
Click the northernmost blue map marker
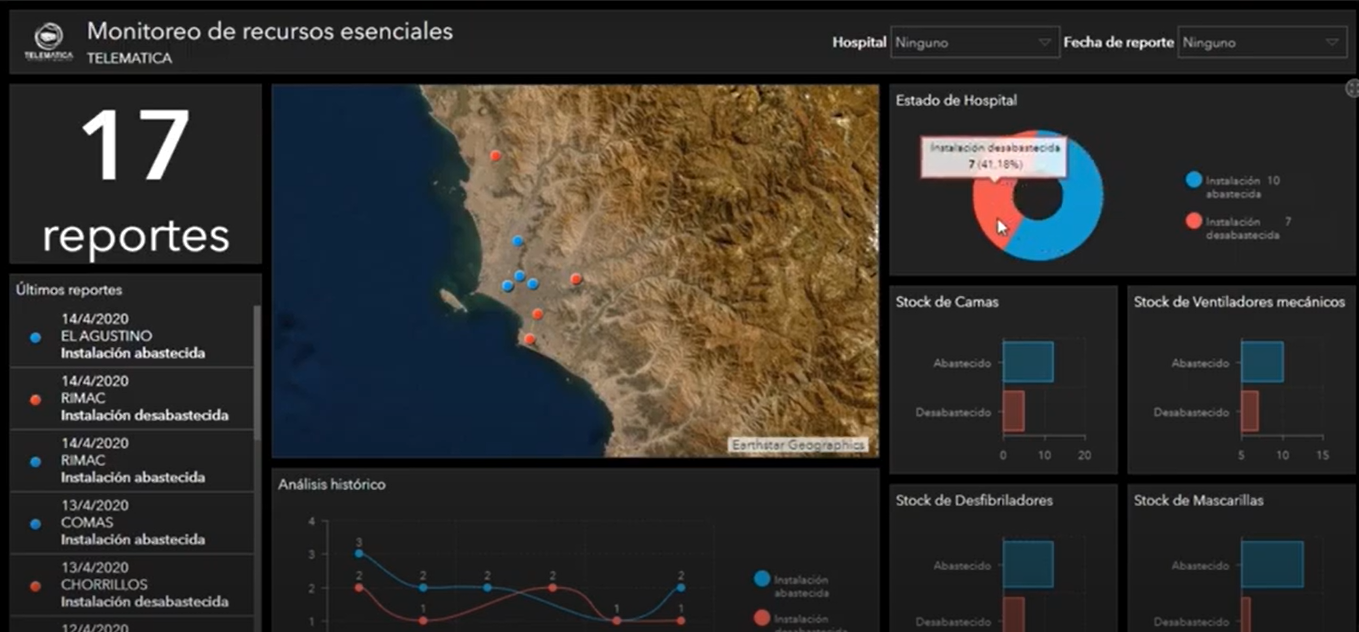coord(517,241)
